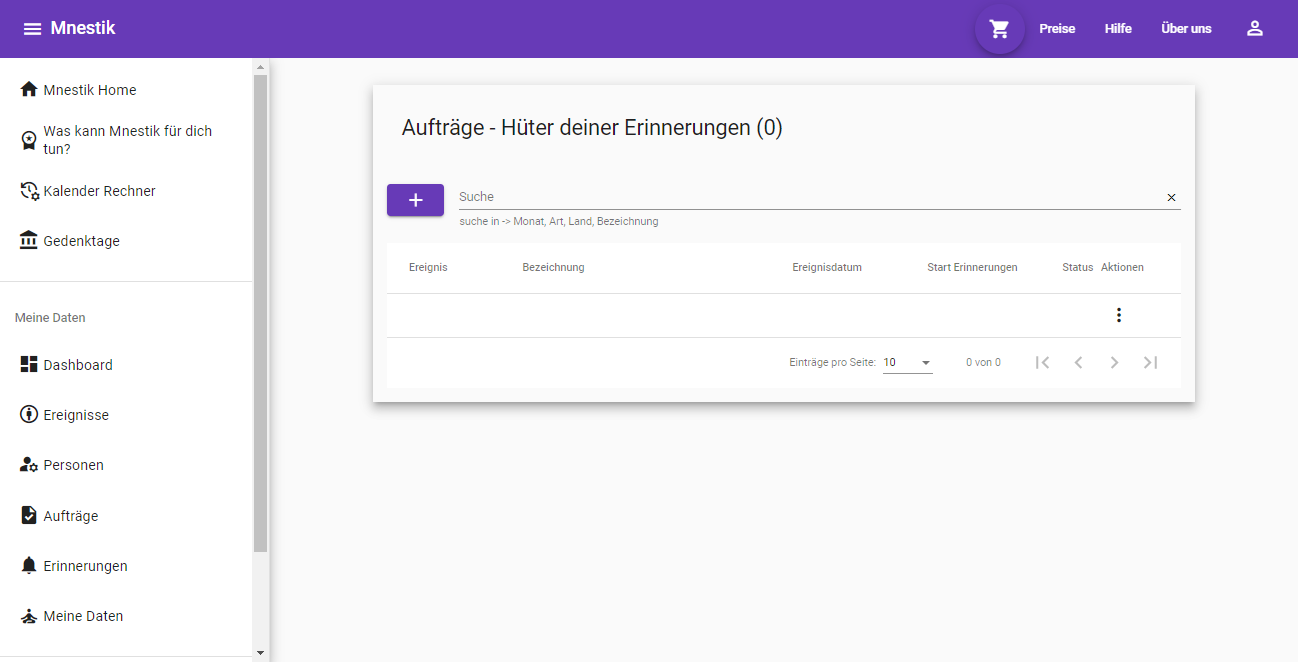Open Preise in the top bar
This screenshot has width=1298, height=663.
[1057, 29]
